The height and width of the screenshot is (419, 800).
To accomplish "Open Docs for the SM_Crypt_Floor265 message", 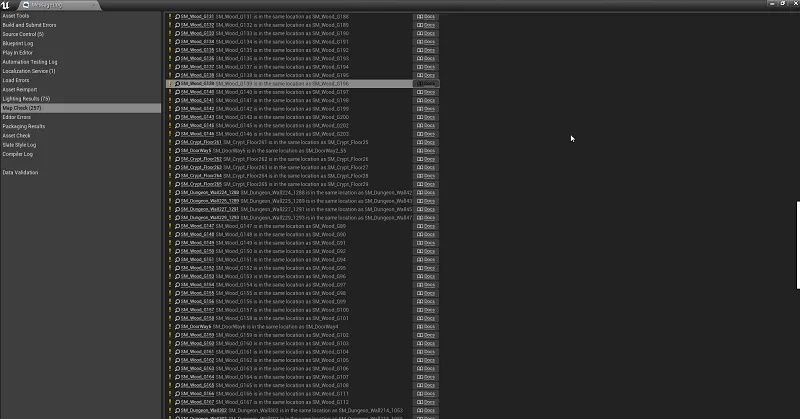I will [426, 184].
